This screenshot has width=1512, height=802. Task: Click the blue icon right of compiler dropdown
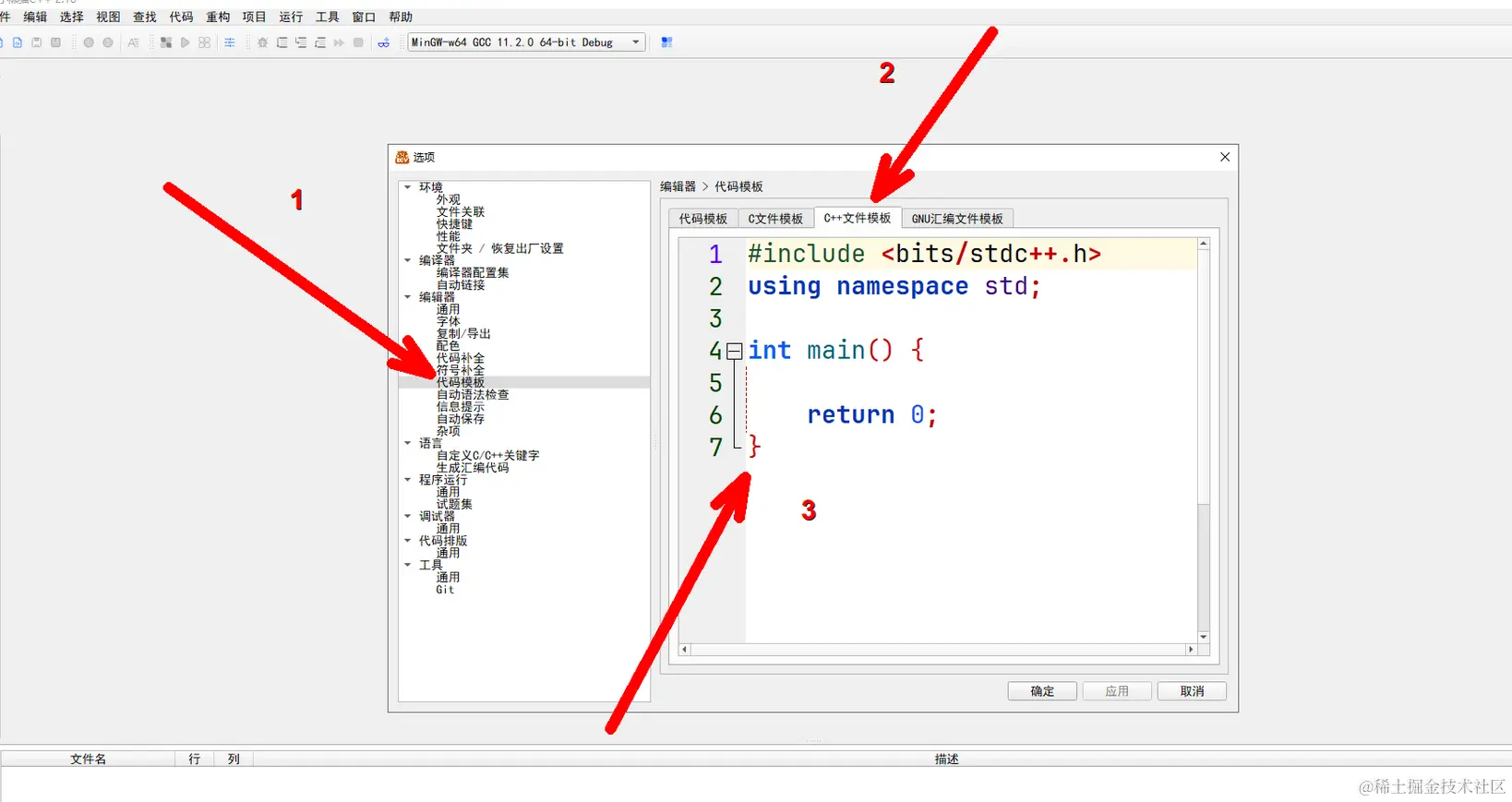pos(666,42)
